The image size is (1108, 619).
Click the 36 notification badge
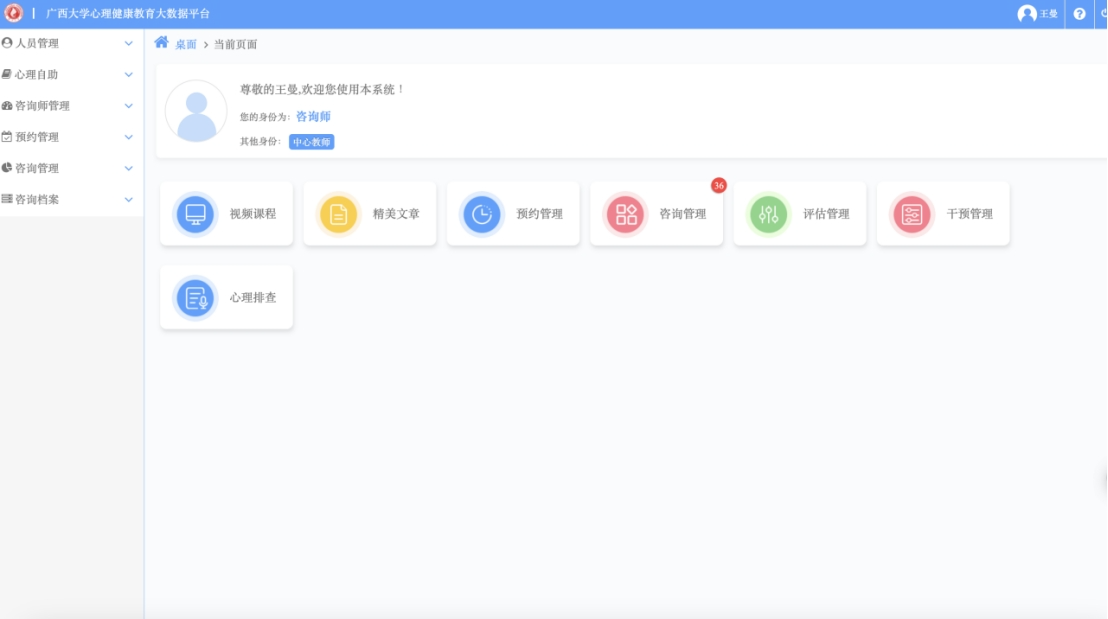pos(718,186)
